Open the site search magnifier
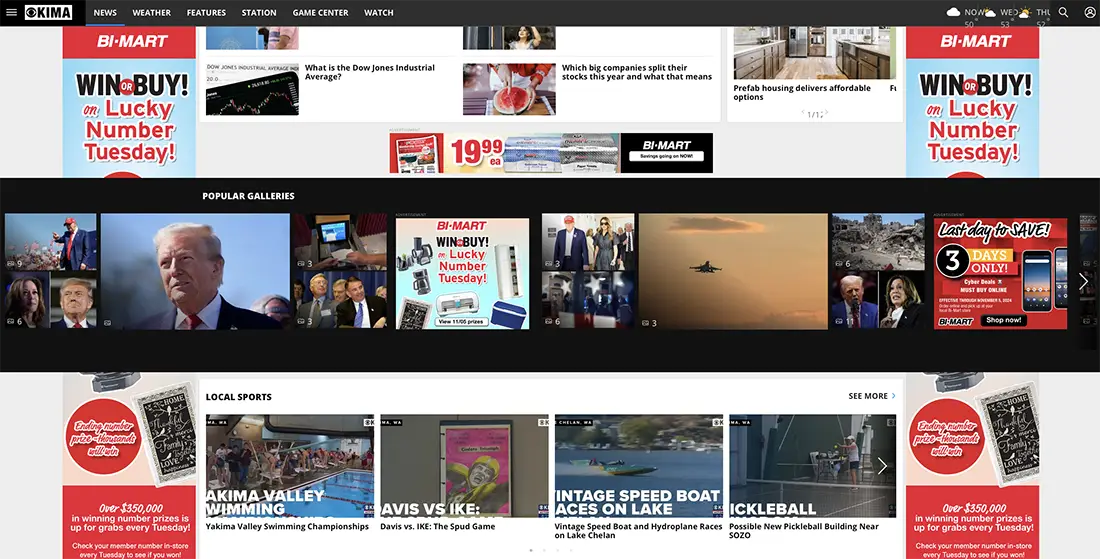 point(1064,12)
